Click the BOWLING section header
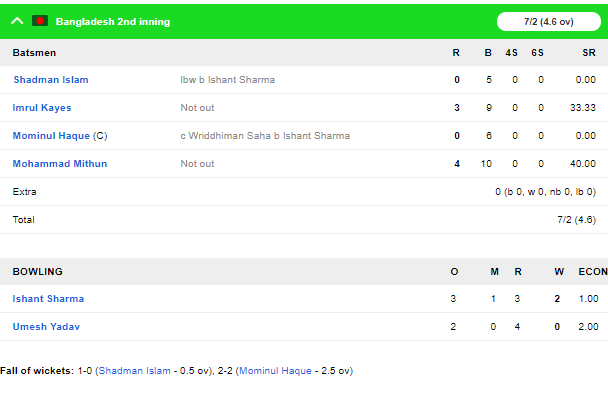 coord(37,271)
